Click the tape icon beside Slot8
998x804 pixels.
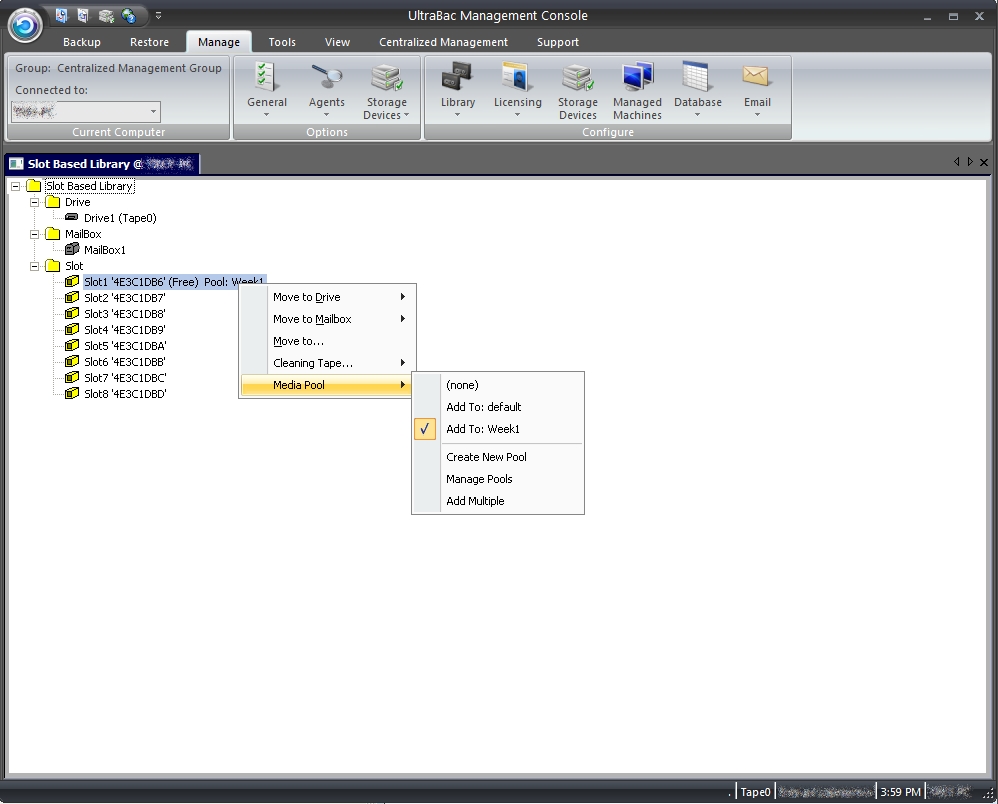point(72,393)
